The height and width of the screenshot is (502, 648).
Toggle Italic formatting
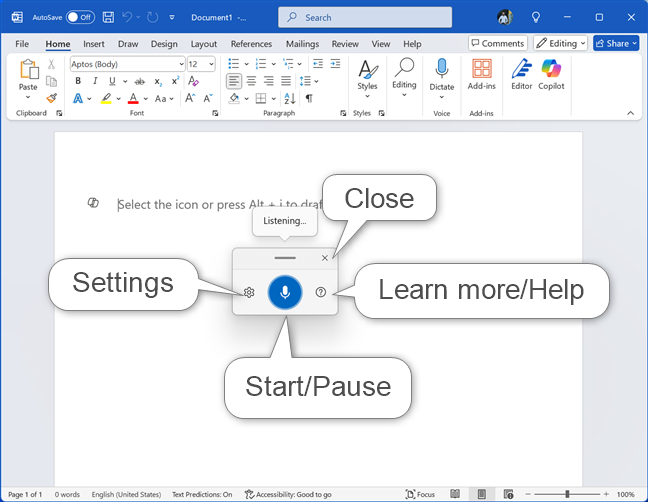(x=95, y=81)
